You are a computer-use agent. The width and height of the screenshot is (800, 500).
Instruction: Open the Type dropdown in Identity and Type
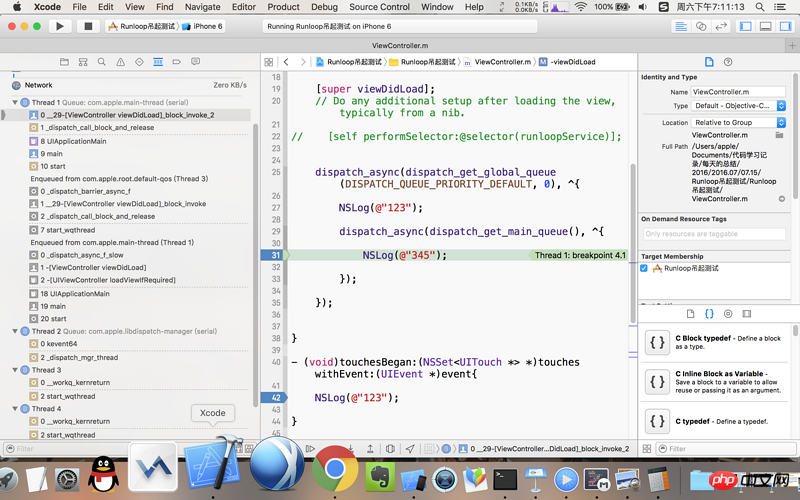click(740, 105)
